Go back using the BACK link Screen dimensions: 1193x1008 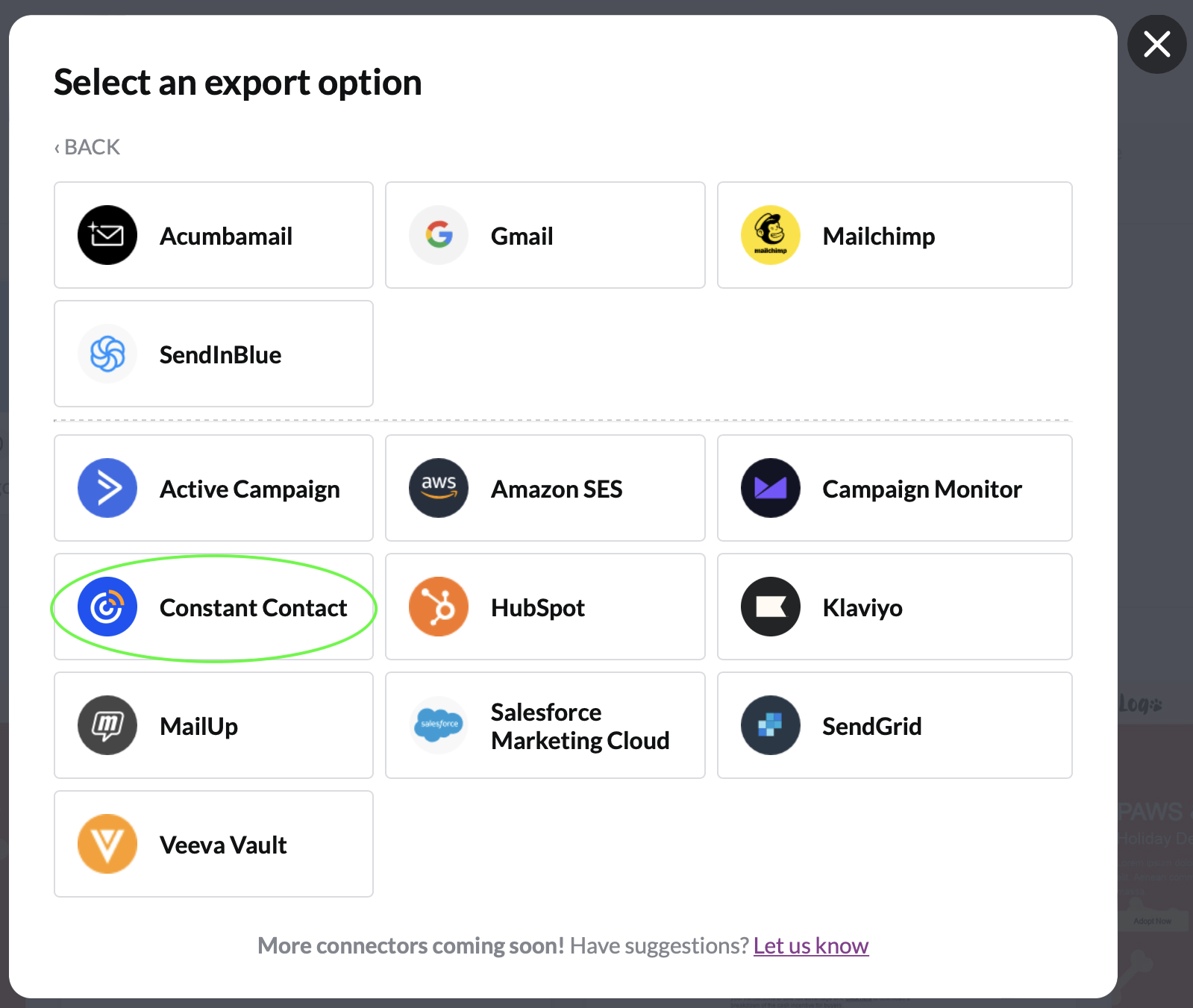[87, 147]
